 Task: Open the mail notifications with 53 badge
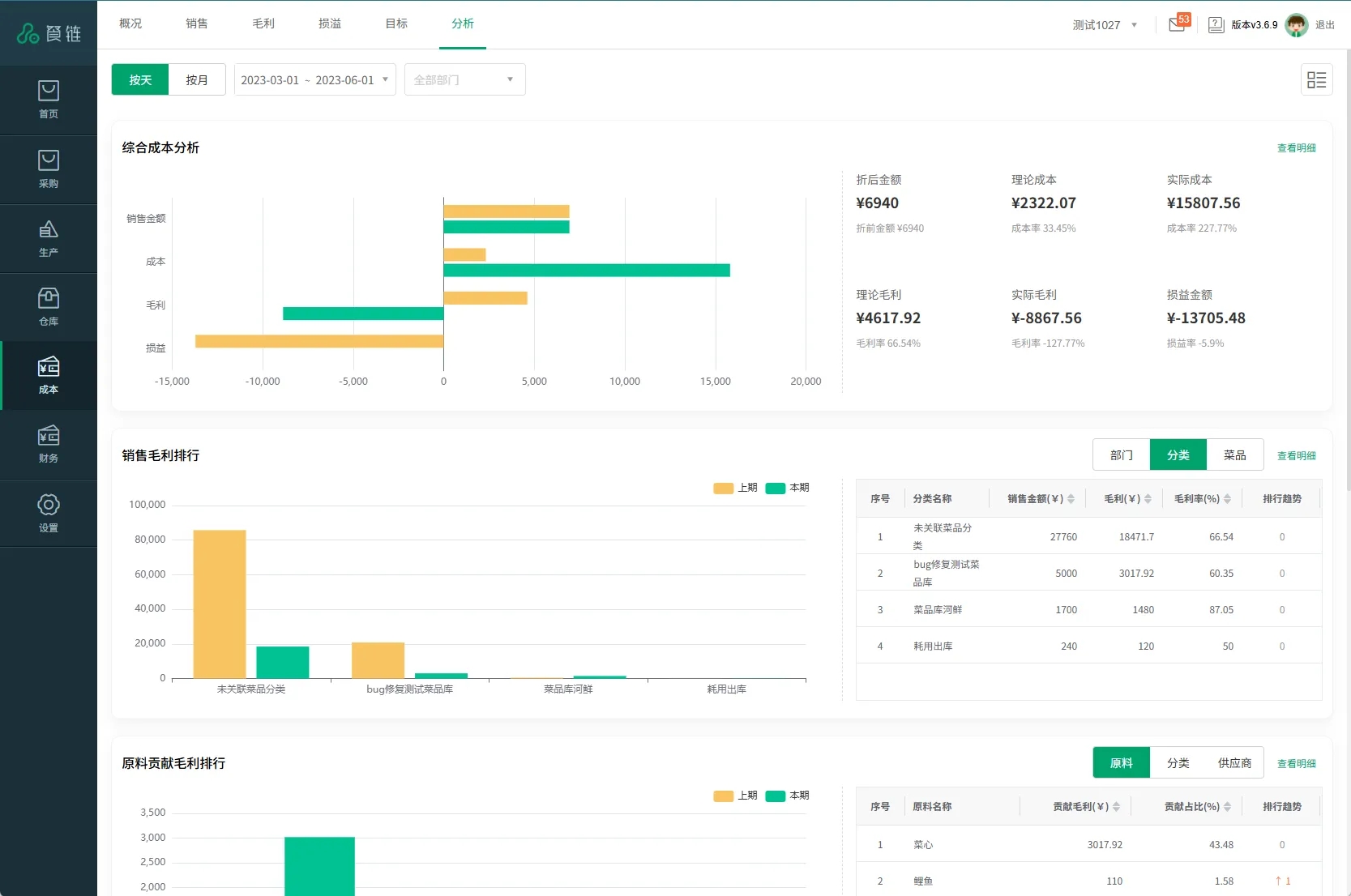(1178, 24)
